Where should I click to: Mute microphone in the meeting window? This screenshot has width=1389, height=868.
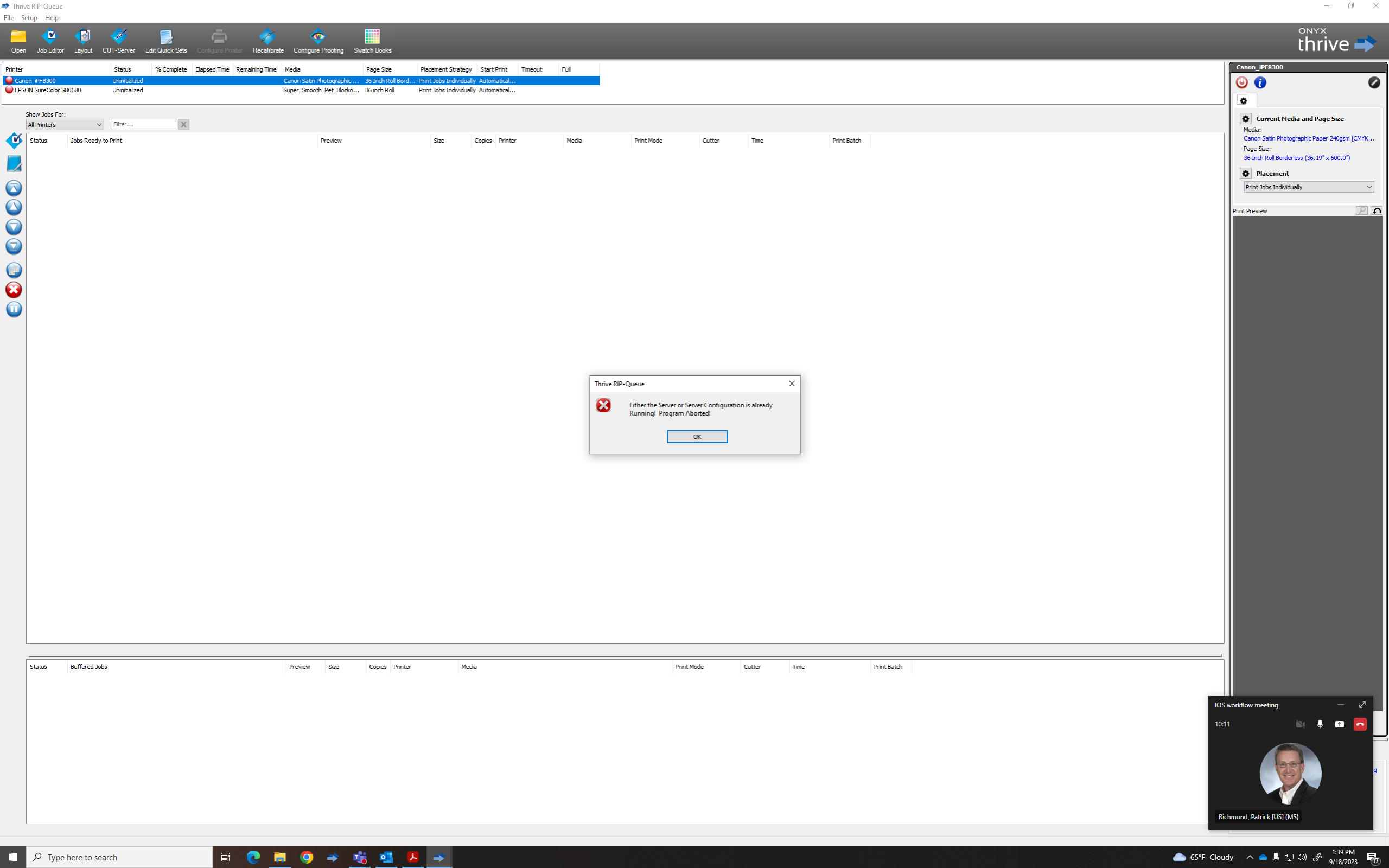click(1320, 724)
